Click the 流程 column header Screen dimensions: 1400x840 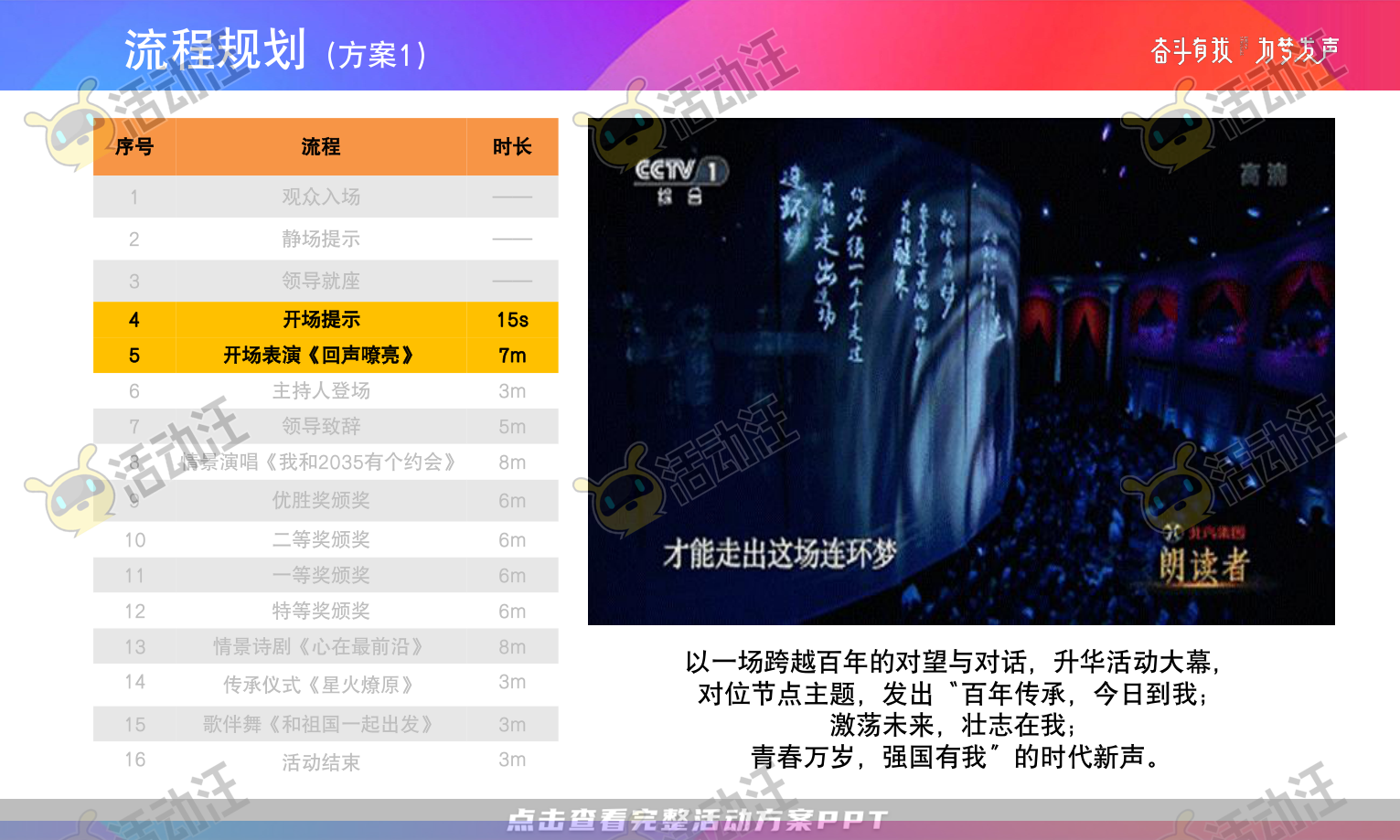click(x=321, y=146)
